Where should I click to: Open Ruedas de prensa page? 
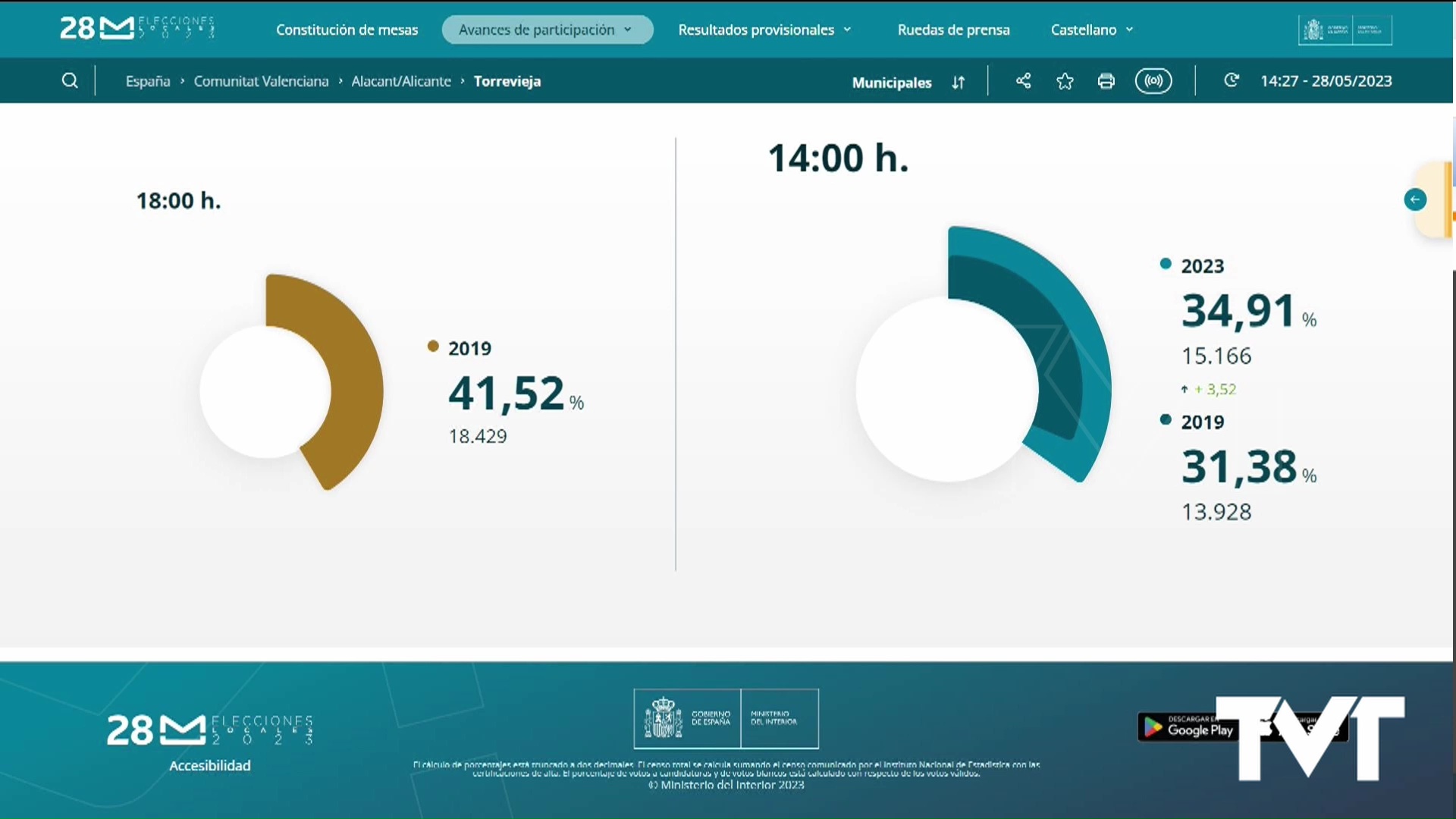tap(953, 30)
